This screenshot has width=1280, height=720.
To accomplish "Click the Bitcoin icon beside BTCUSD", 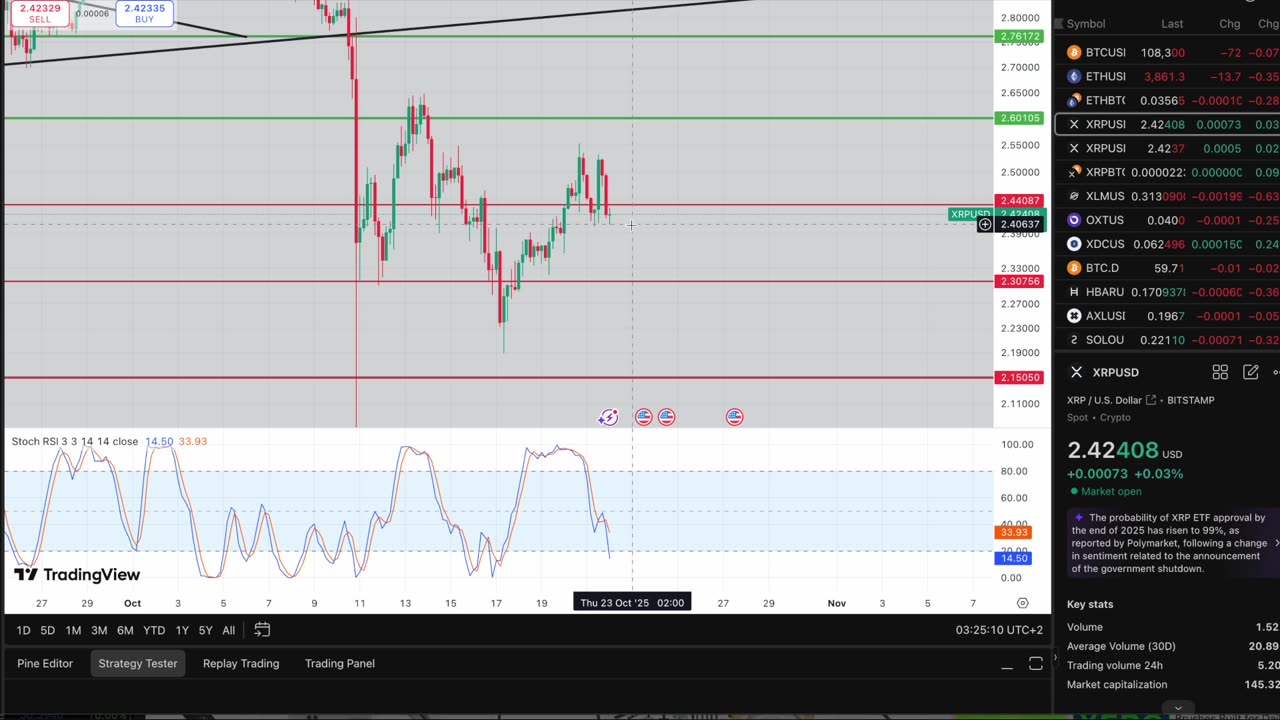I will pos(1074,52).
